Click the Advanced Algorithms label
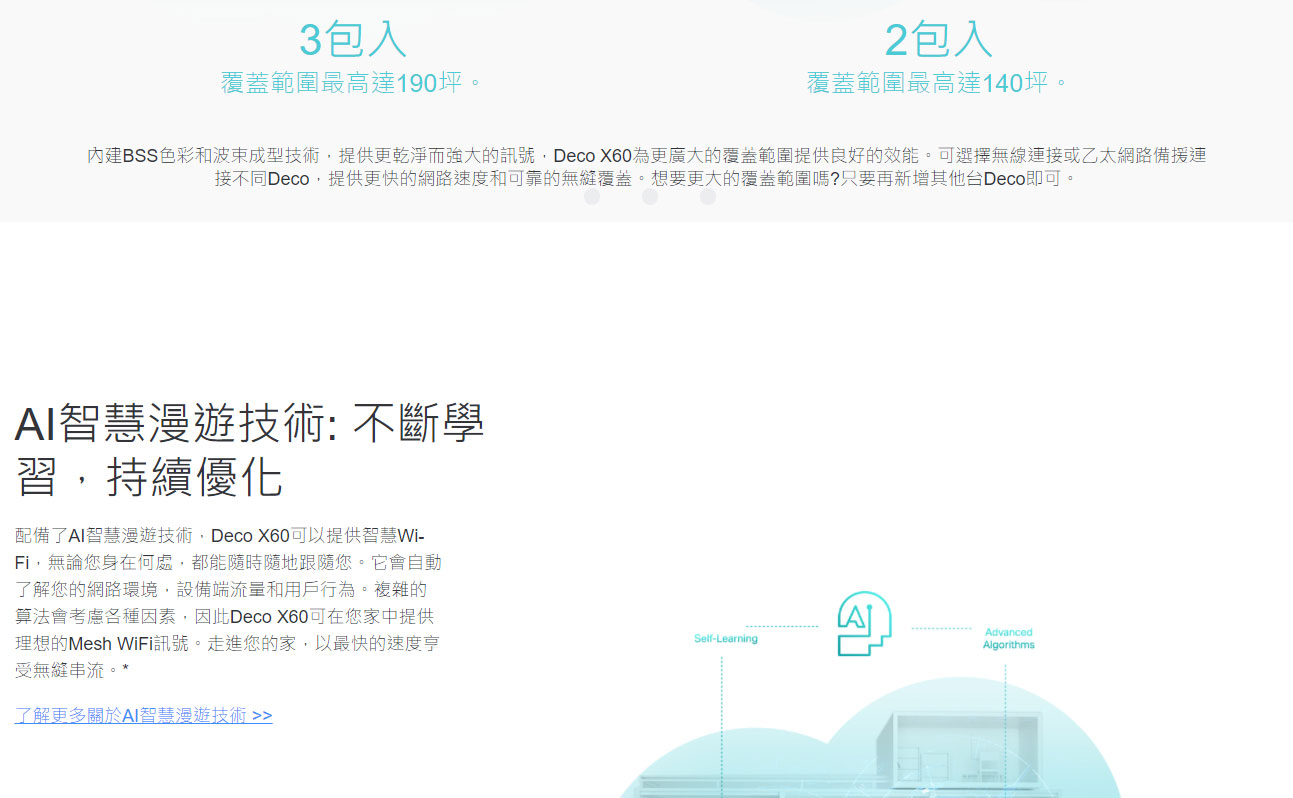Image resolution: width=1293 pixels, height=798 pixels. coord(1008,639)
